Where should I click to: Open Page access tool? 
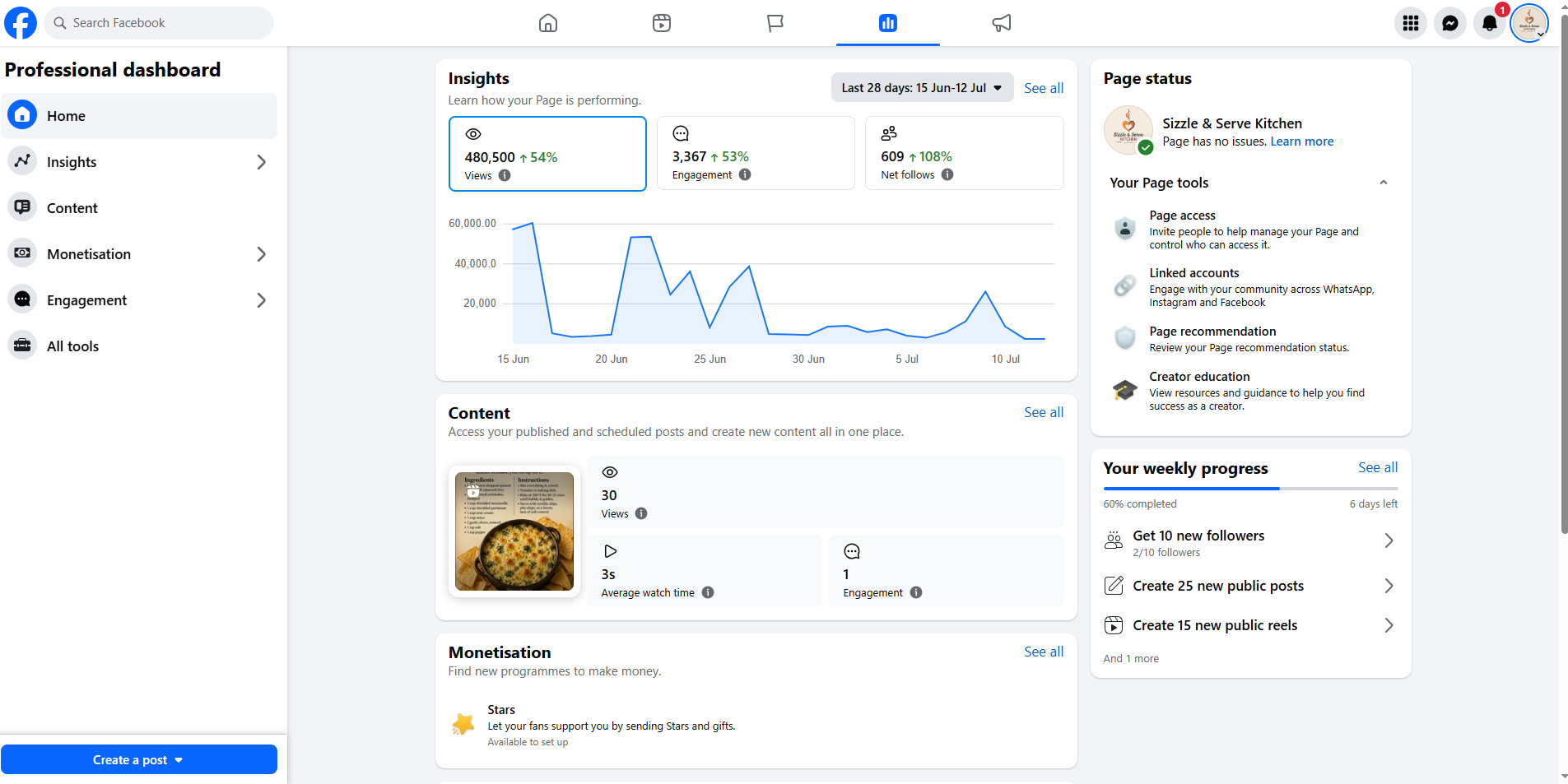(x=1250, y=230)
